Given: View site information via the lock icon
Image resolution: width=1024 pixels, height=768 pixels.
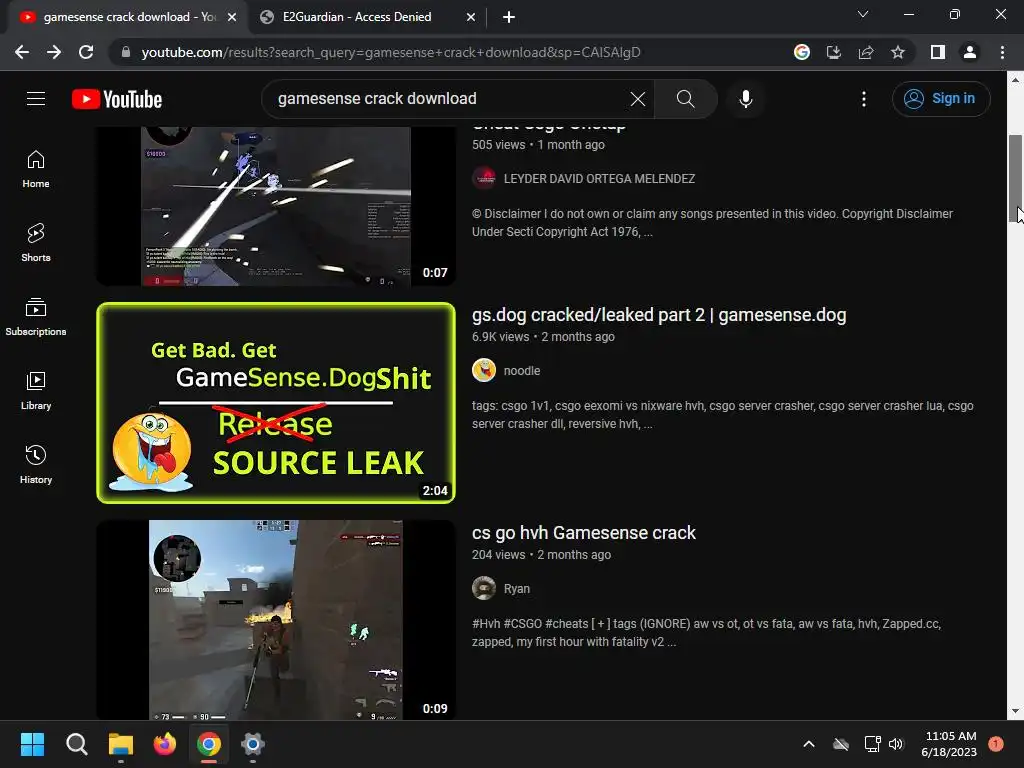Looking at the screenshot, I should (126, 52).
